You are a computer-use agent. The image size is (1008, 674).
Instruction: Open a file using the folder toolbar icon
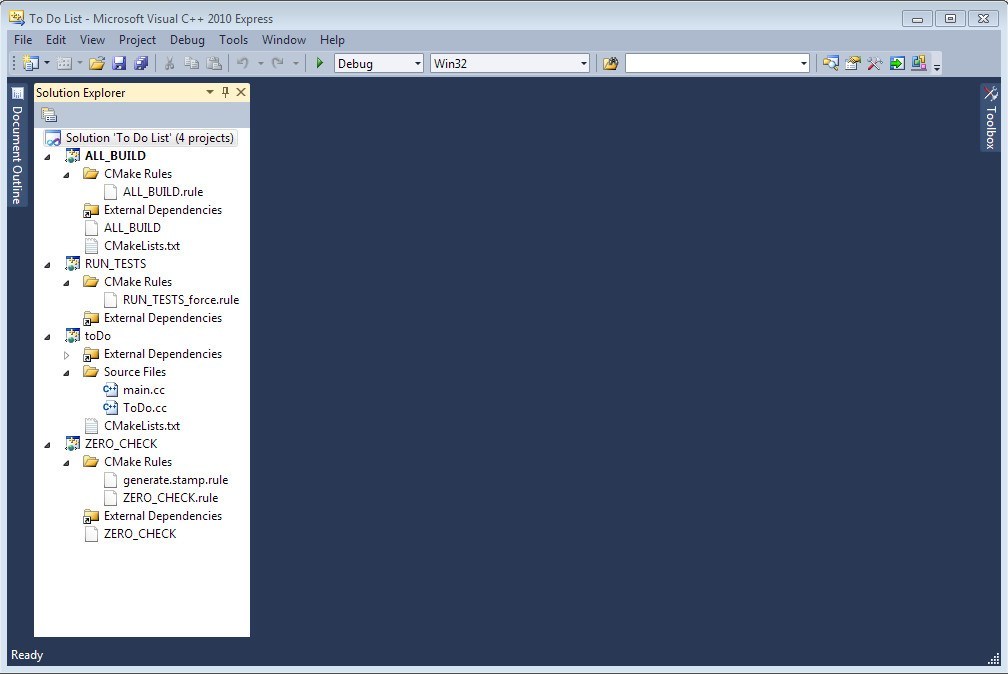(97, 63)
